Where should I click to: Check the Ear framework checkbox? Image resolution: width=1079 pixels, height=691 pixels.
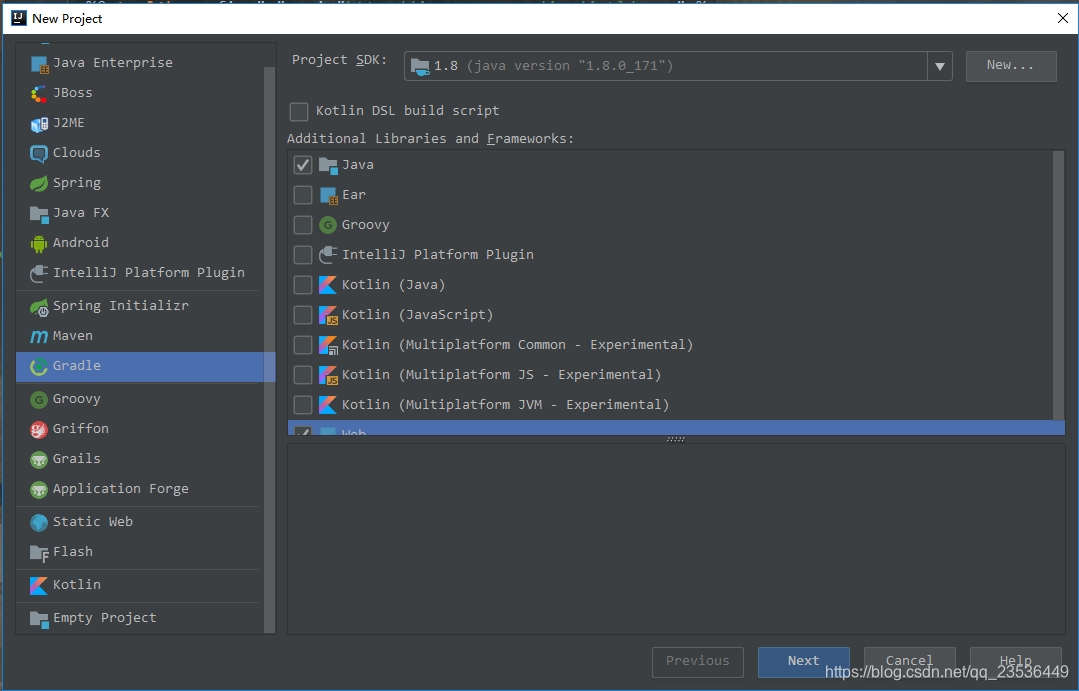[303, 195]
